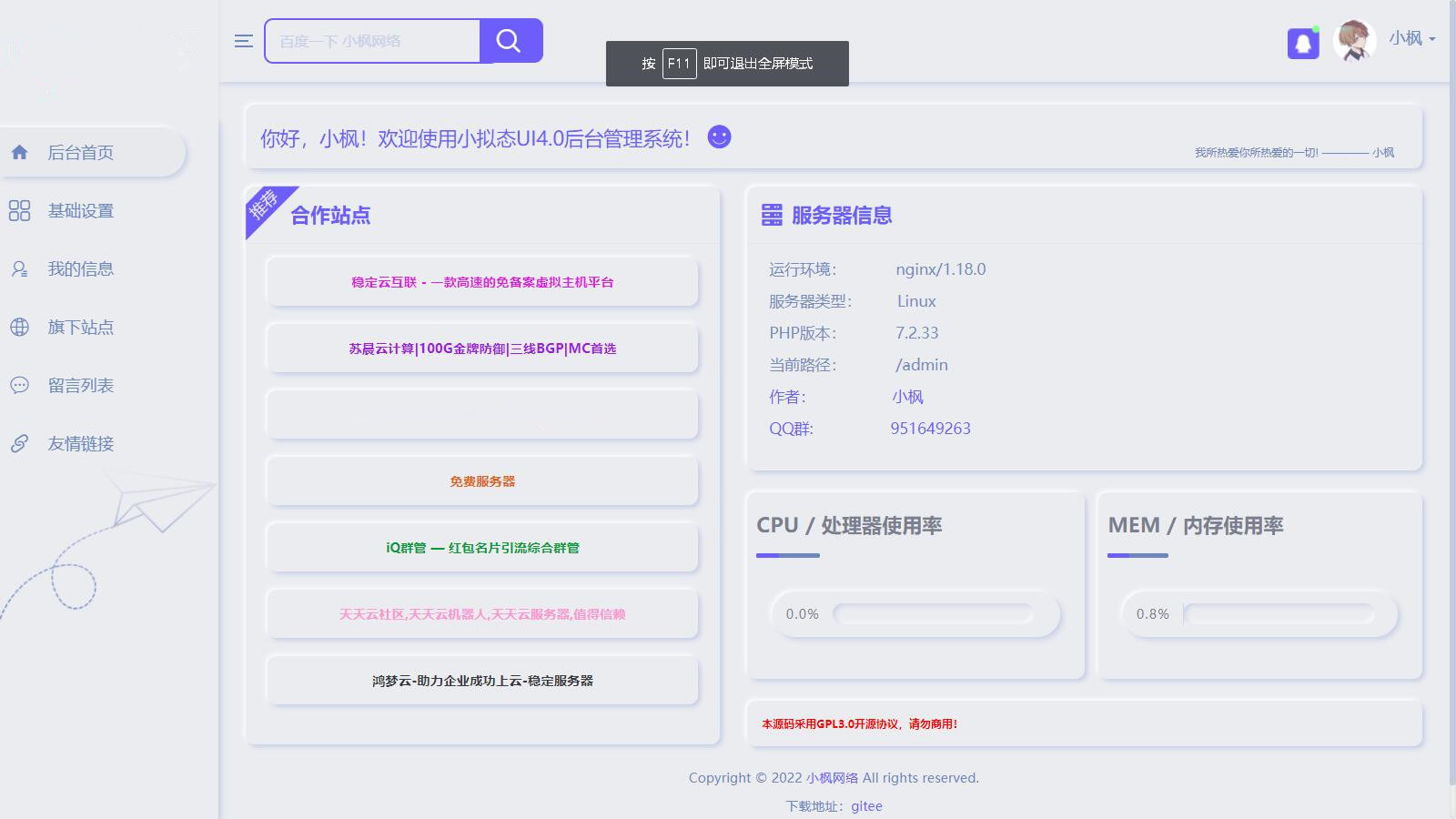Screen dimensions: 1456x819
Task: Click the server icon beside 服务器信息
Action: pos(772,215)
